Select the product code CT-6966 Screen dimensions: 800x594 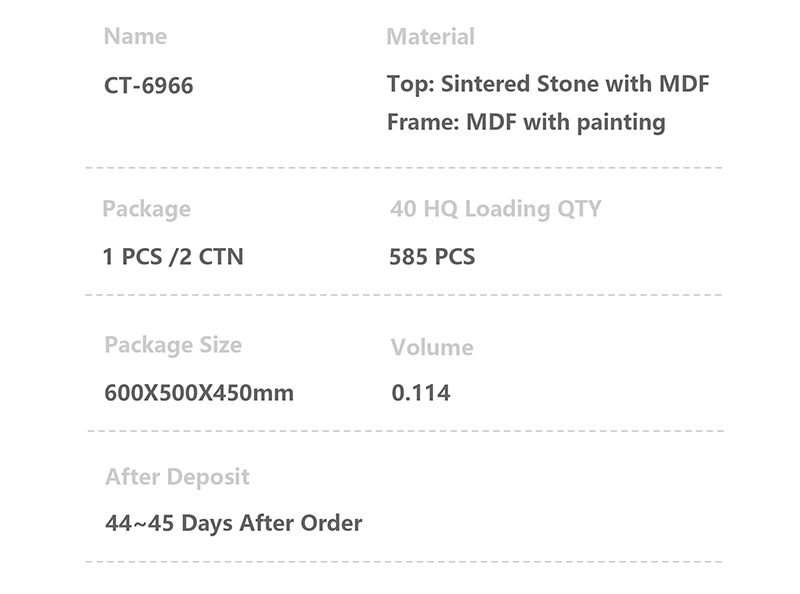coord(149,86)
